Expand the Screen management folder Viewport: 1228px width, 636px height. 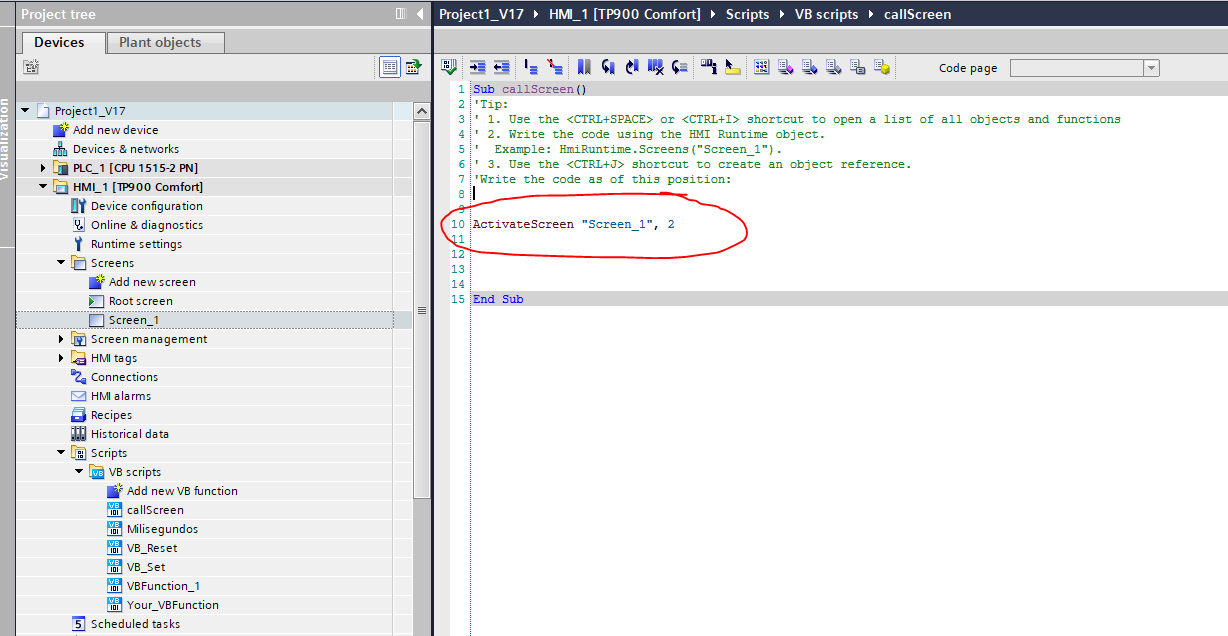click(x=61, y=339)
